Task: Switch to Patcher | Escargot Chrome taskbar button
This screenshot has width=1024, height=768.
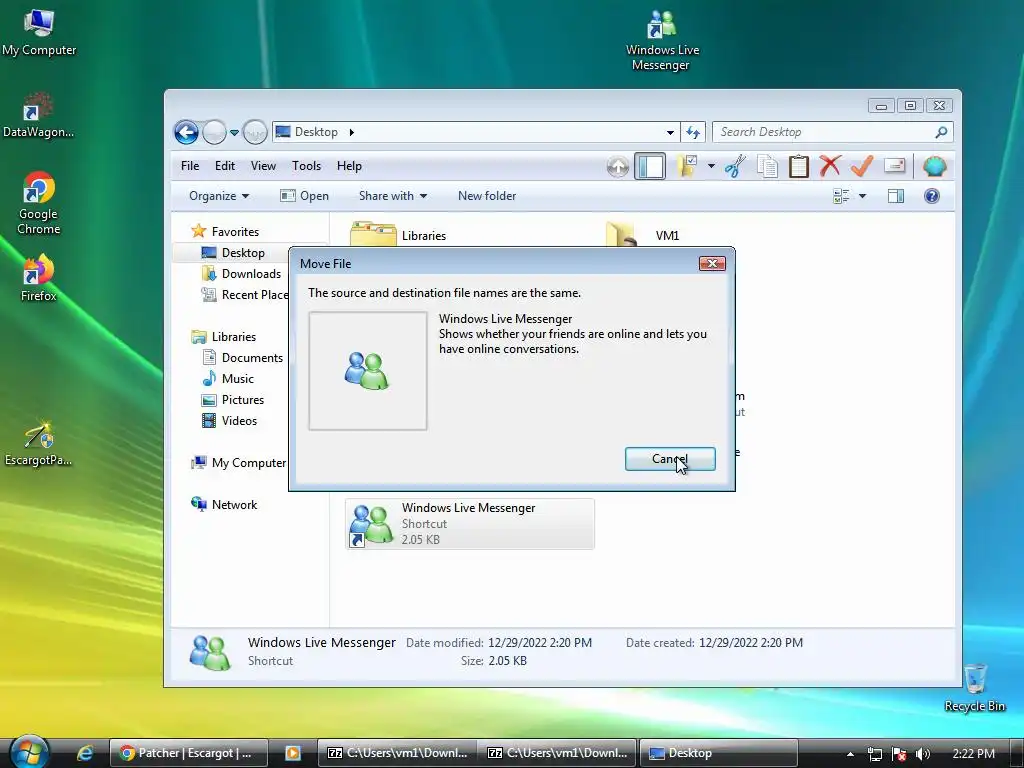Action: click(188, 753)
